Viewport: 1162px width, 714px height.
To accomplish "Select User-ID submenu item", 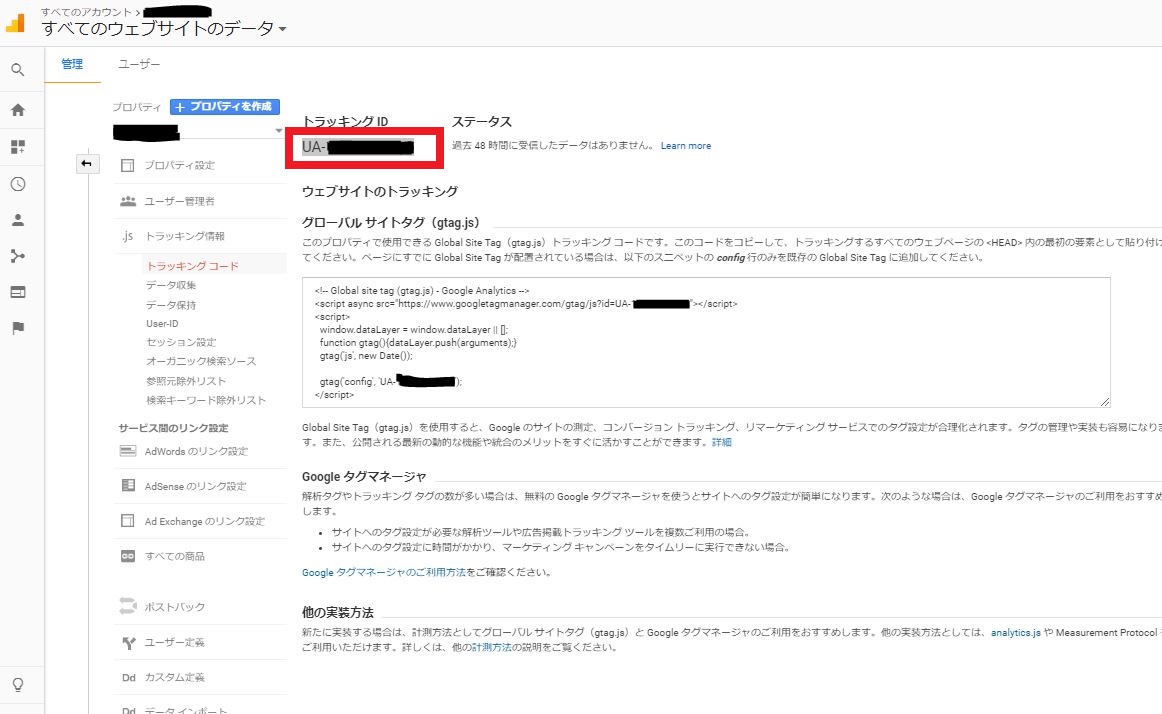I will pyautogui.click(x=162, y=324).
